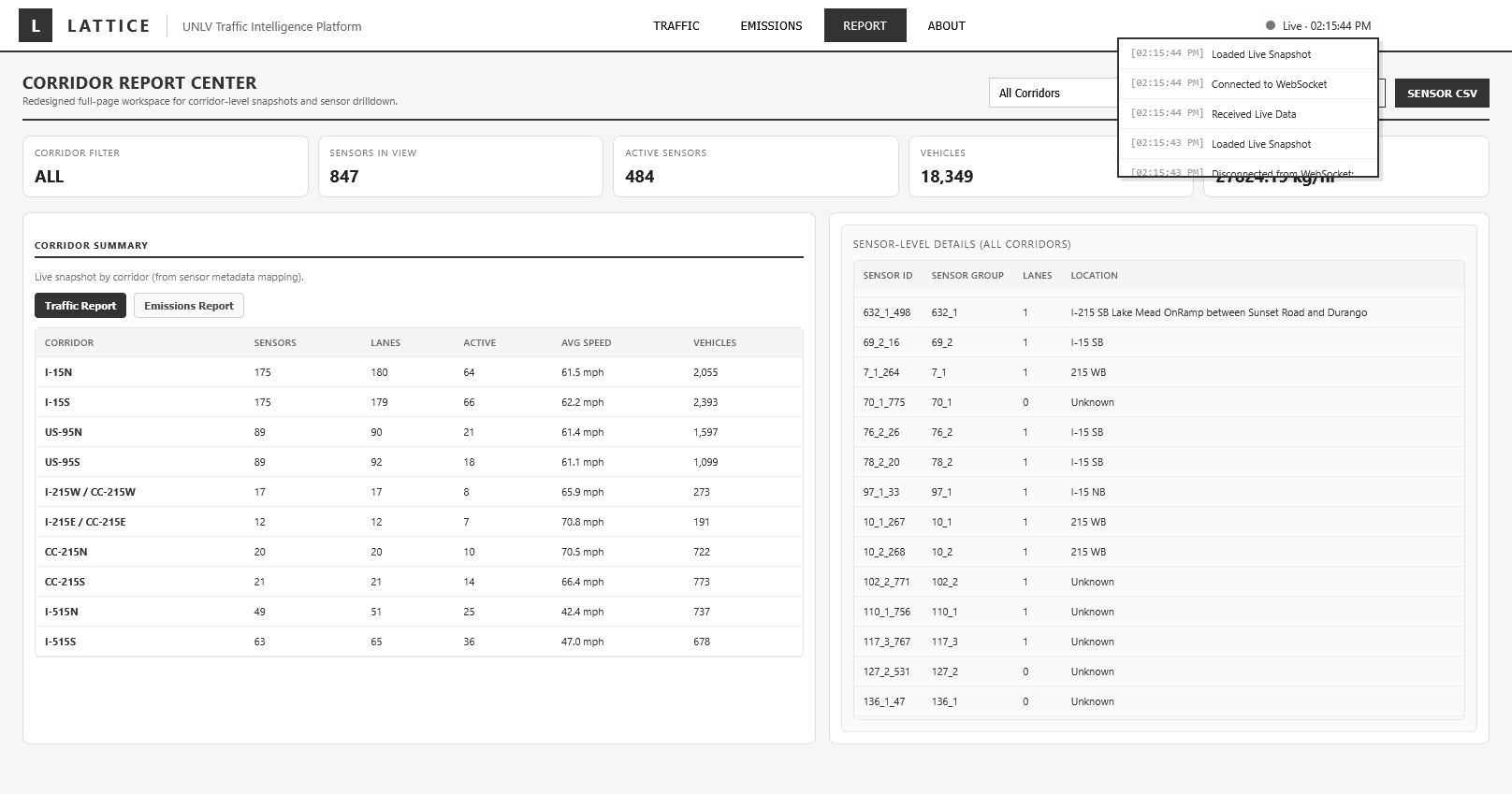This screenshot has width=1512, height=794.
Task: Click the 61.5 mph speed for I-15N
Action: [x=582, y=372]
